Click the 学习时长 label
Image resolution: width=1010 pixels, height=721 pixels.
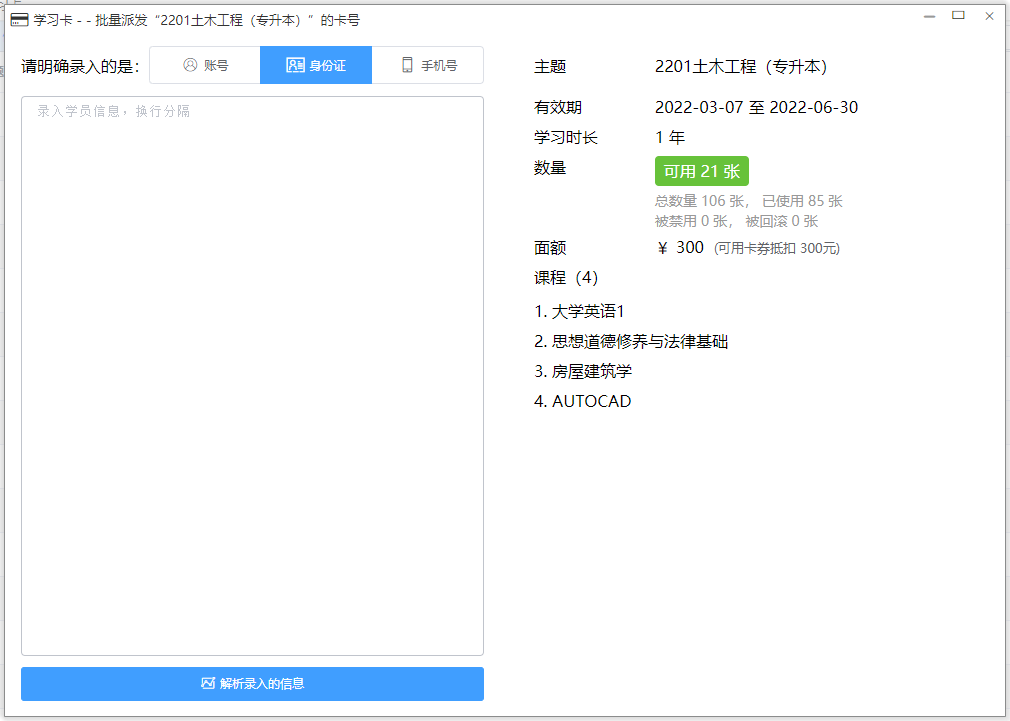[566, 137]
